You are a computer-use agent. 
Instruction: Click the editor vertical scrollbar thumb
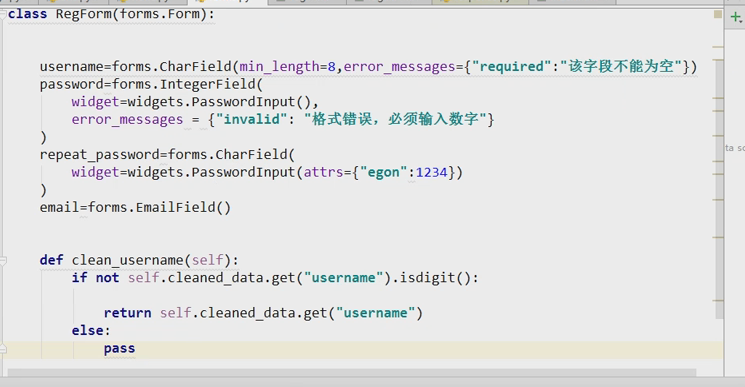719,189
